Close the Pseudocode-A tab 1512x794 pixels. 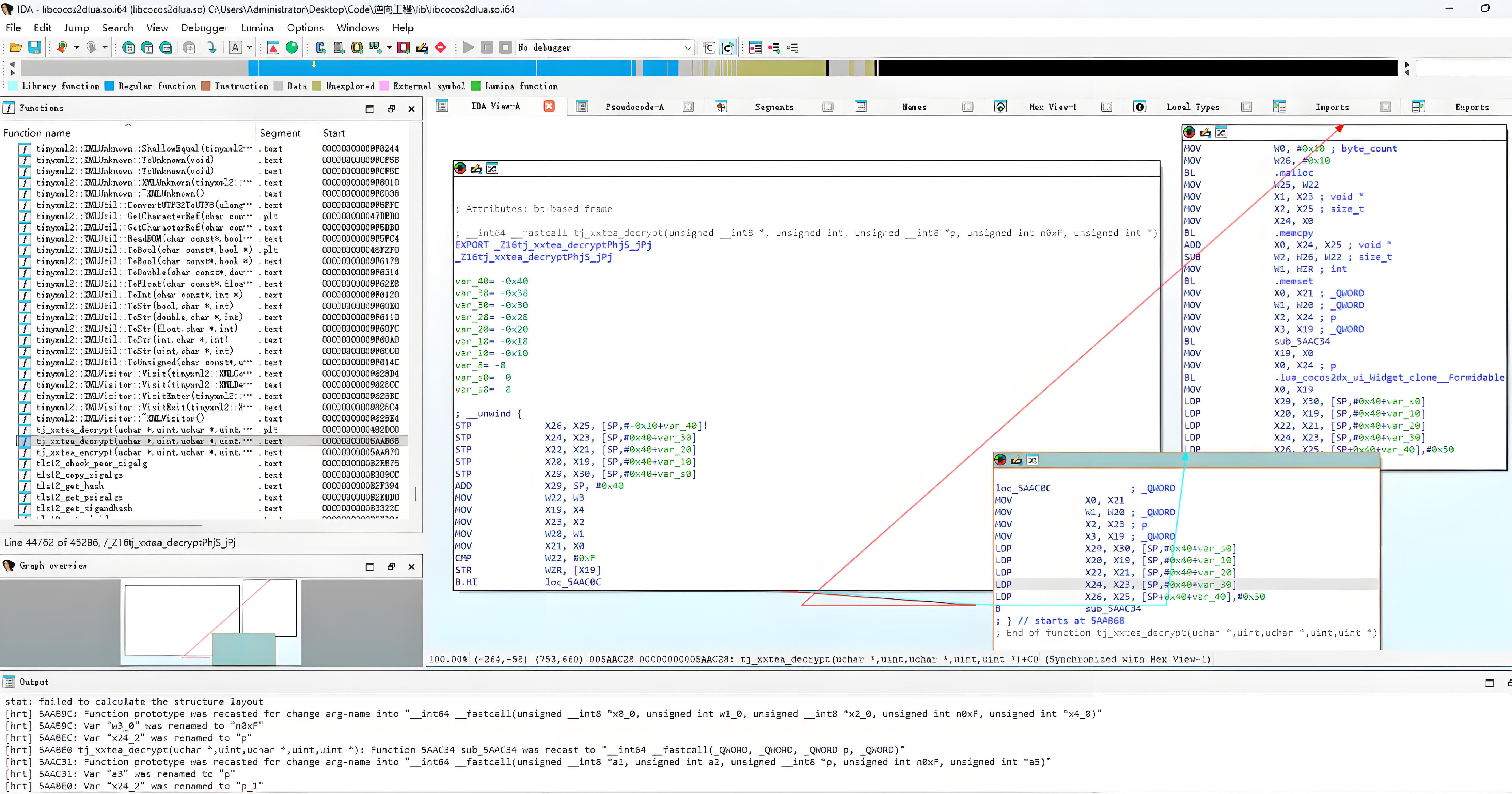(688, 107)
